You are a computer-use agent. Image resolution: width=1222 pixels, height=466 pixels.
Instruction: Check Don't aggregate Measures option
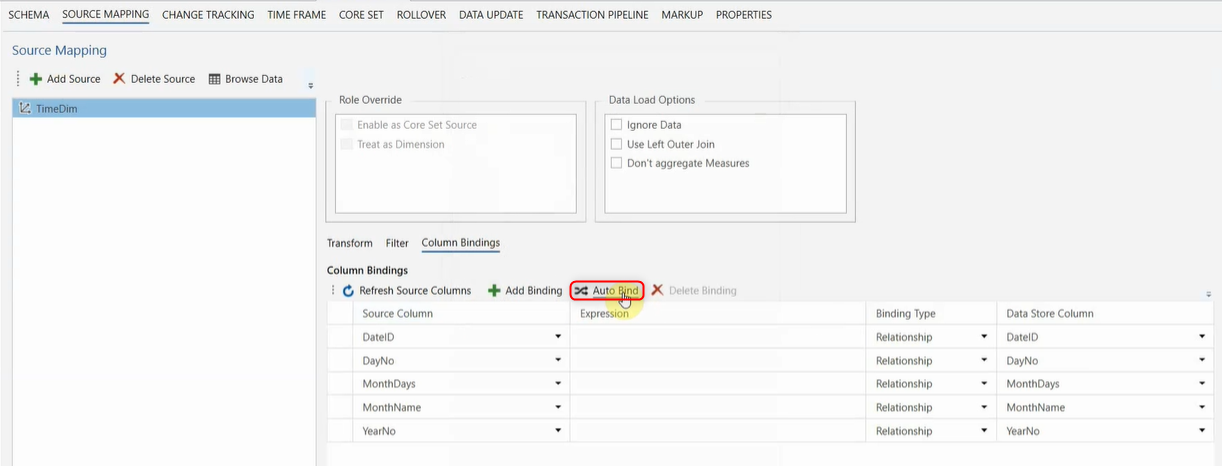(x=616, y=163)
